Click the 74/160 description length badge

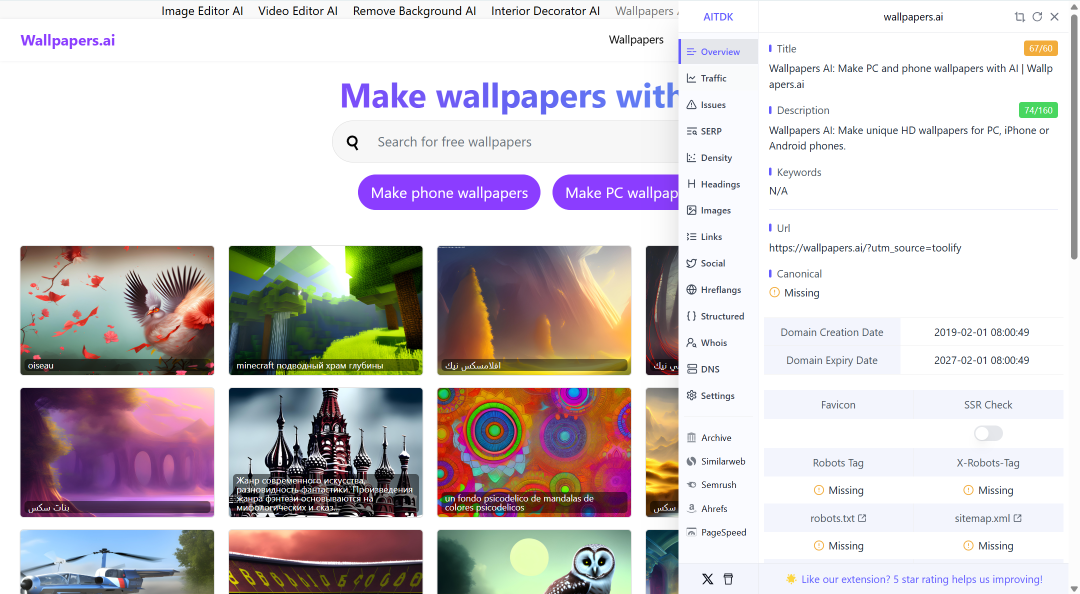pos(1038,110)
